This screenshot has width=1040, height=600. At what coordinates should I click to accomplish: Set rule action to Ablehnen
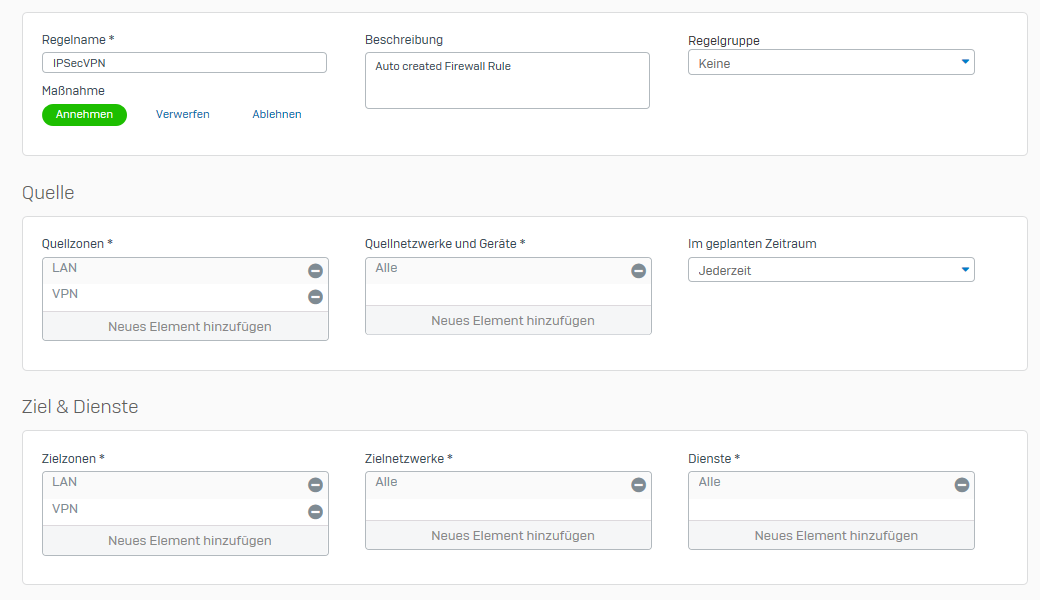pos(277,115)
